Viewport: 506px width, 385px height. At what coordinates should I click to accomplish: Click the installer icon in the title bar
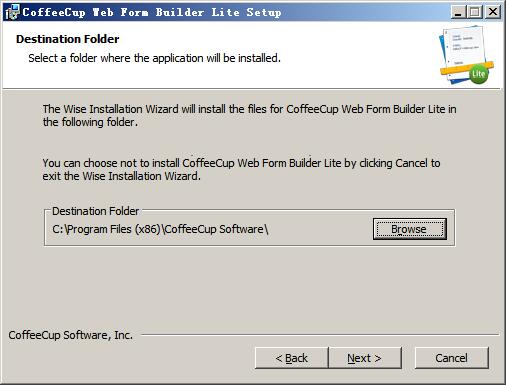[12, 12]
